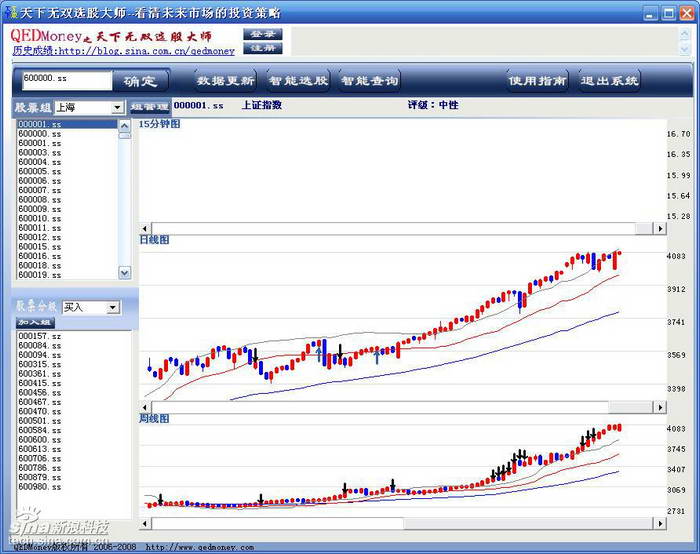Select 600501.ss in the buy list

[x=74, y=421]
